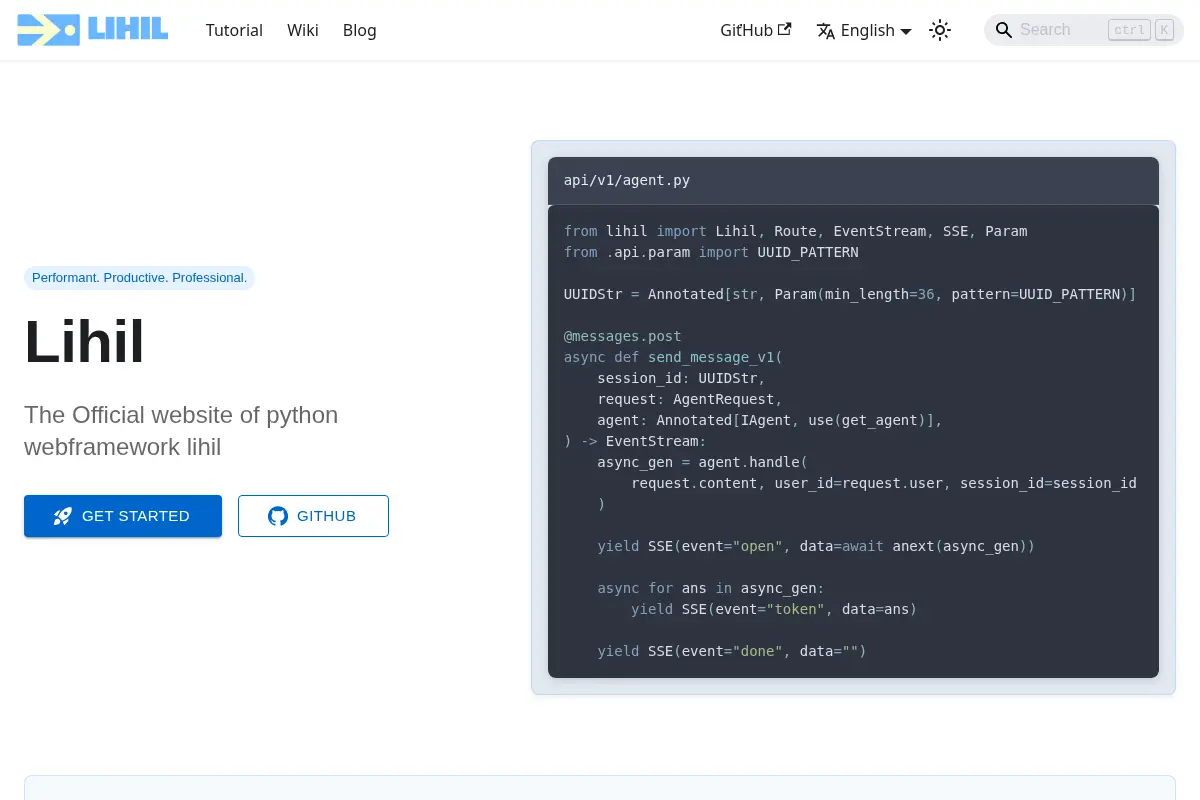Screen dimensions: 1200x800
Task: Click the Lihil main heading
Action: (x=84, y=342)
